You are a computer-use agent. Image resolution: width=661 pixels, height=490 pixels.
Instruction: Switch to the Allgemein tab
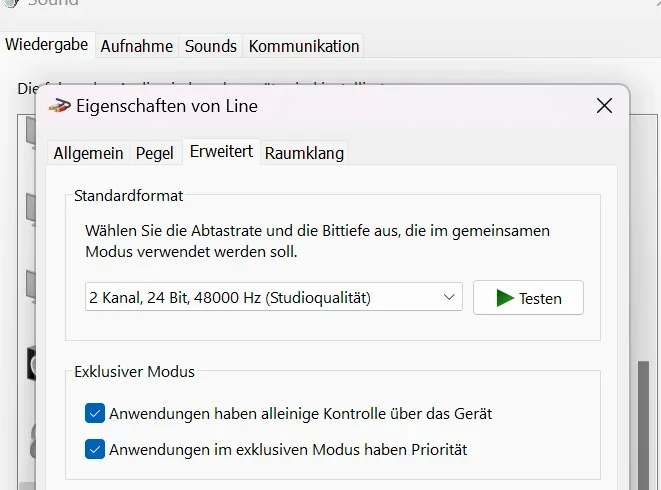(88, 153)
